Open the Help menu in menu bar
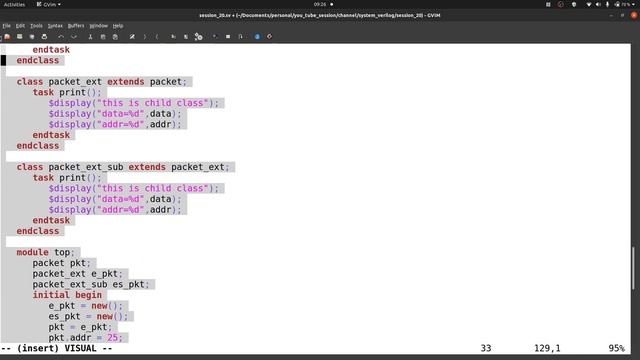The image size is (640, 360). (x=118, y=26)
